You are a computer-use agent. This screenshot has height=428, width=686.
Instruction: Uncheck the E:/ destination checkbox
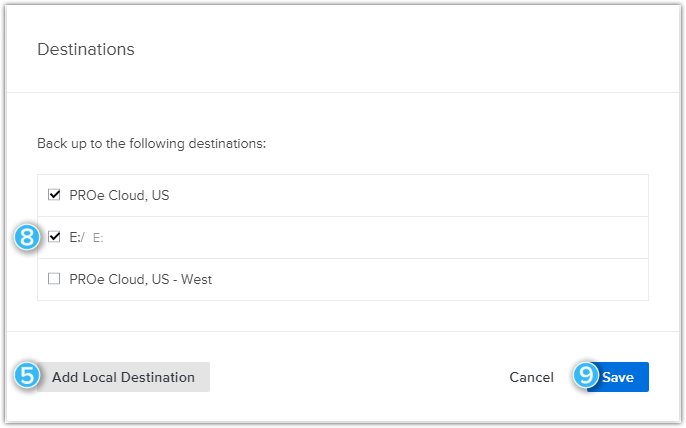54,236
